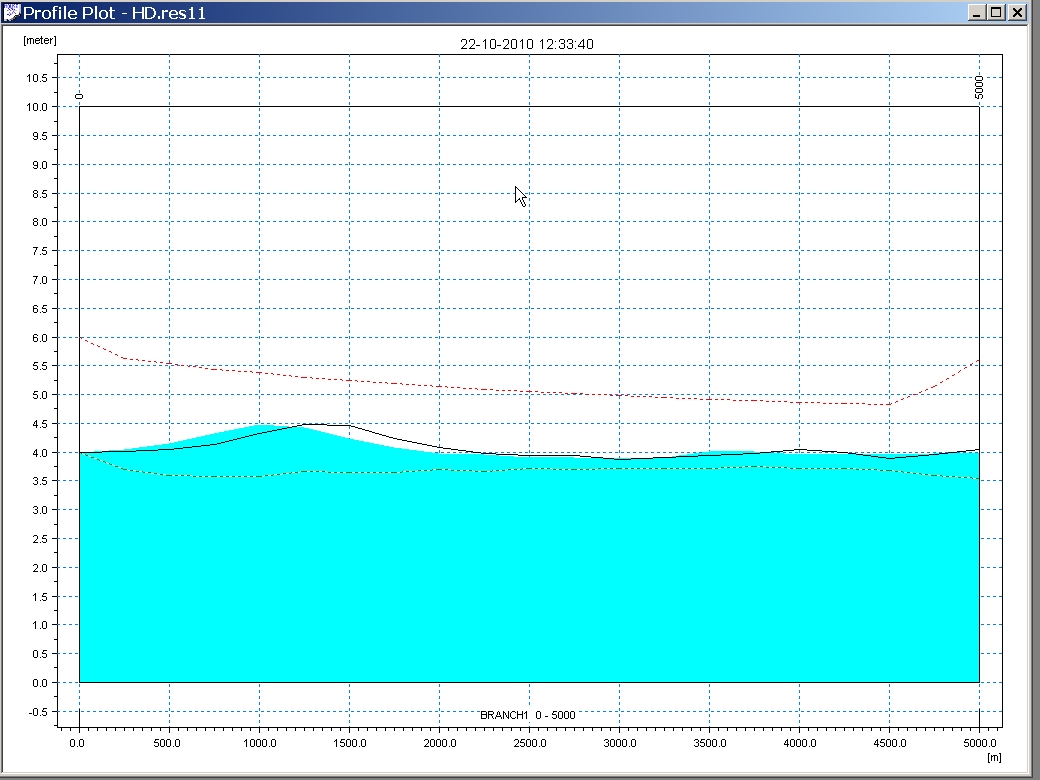1040x780 pixels.
Task: Click the 1000.0 tick label on the horizontal axis
Action: pos(259,744)
